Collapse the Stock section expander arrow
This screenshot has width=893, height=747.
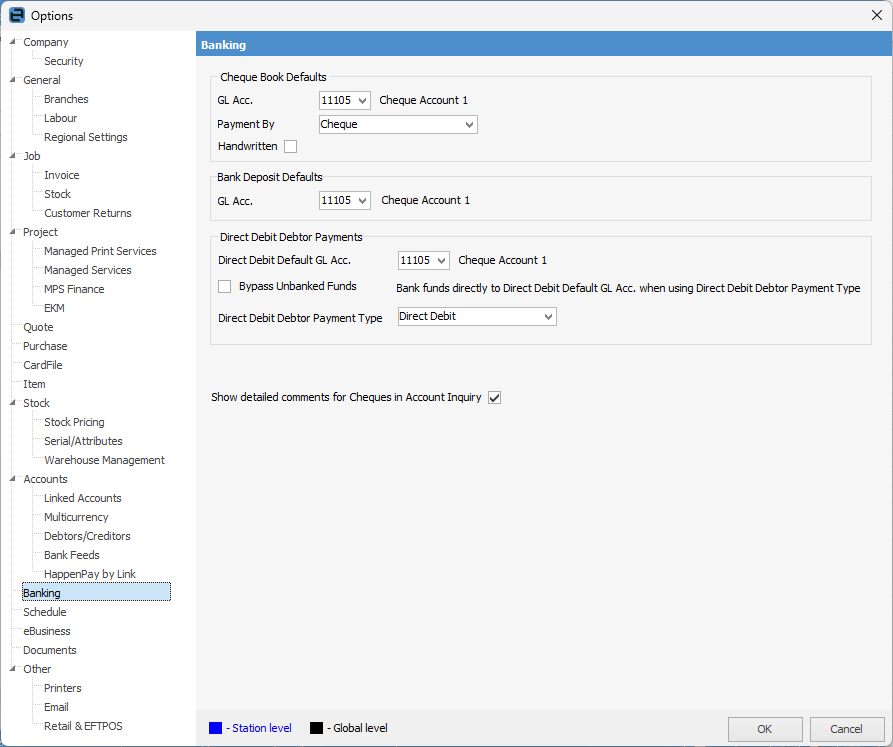point(12,403)
